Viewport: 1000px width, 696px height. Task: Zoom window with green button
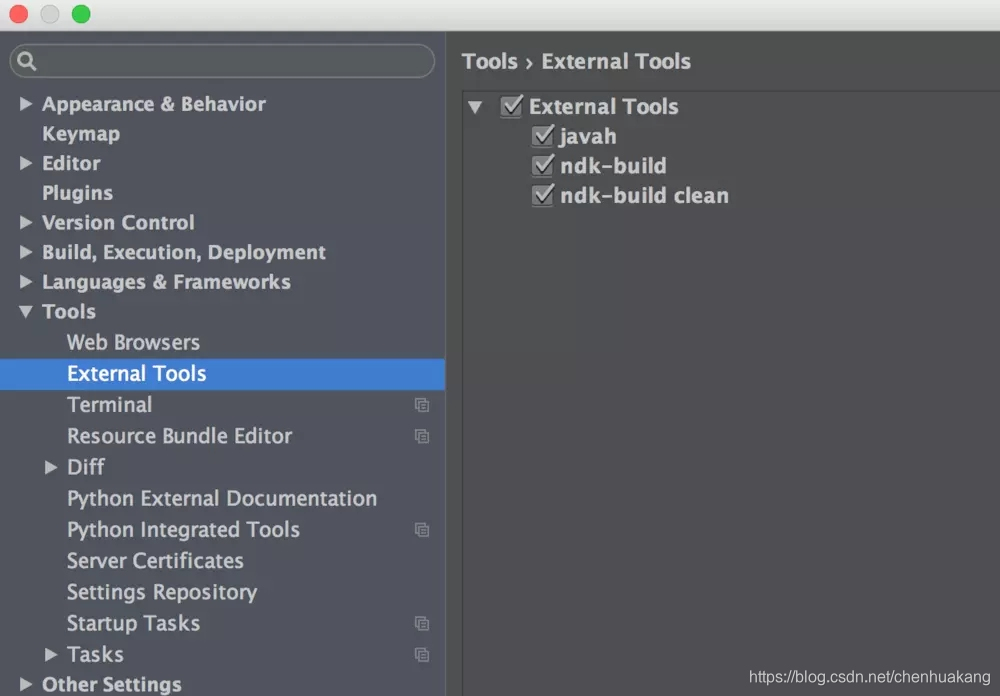click(81, 14)
